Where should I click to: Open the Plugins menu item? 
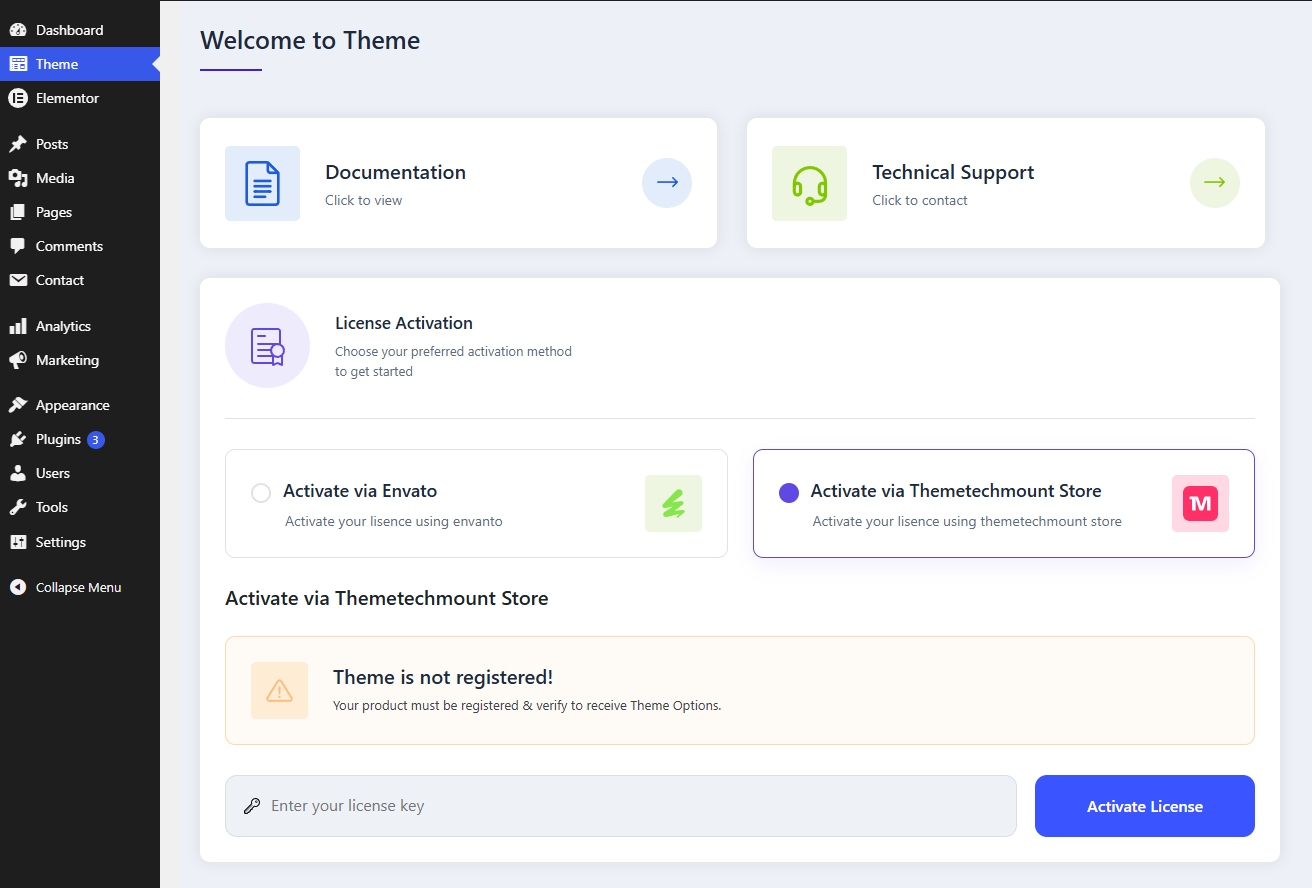(80, 439)
